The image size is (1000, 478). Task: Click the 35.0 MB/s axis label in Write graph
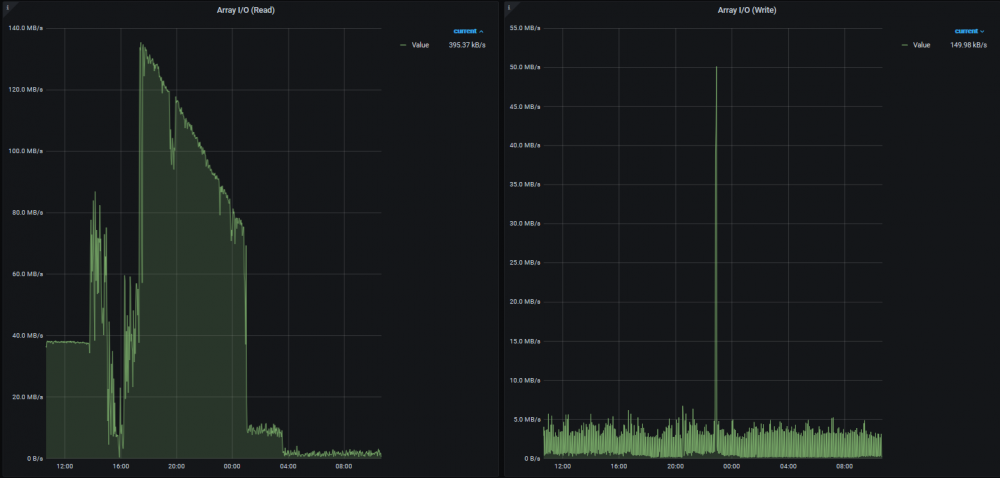click(525, 184)
